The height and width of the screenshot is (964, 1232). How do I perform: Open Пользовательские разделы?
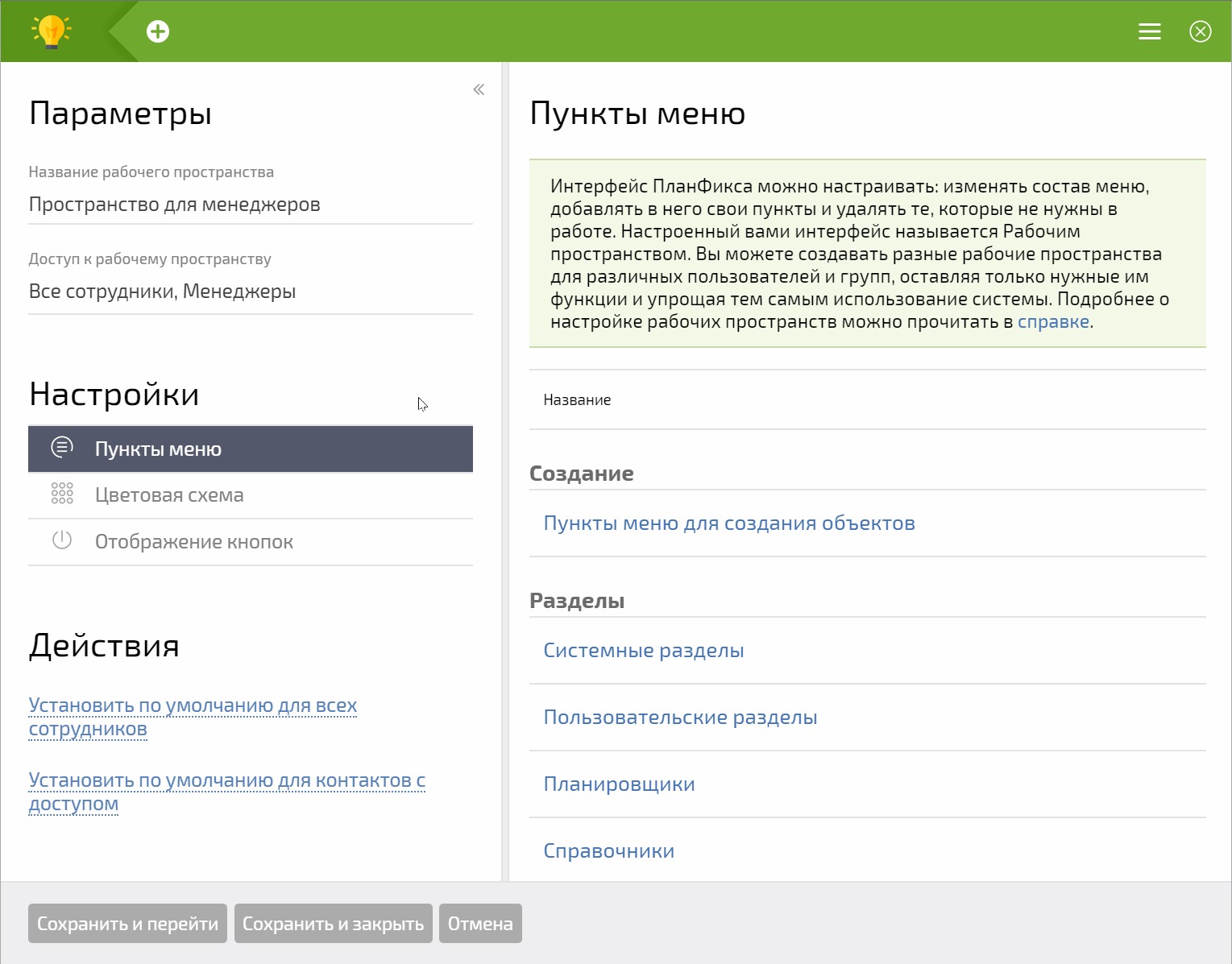(680, 718)
